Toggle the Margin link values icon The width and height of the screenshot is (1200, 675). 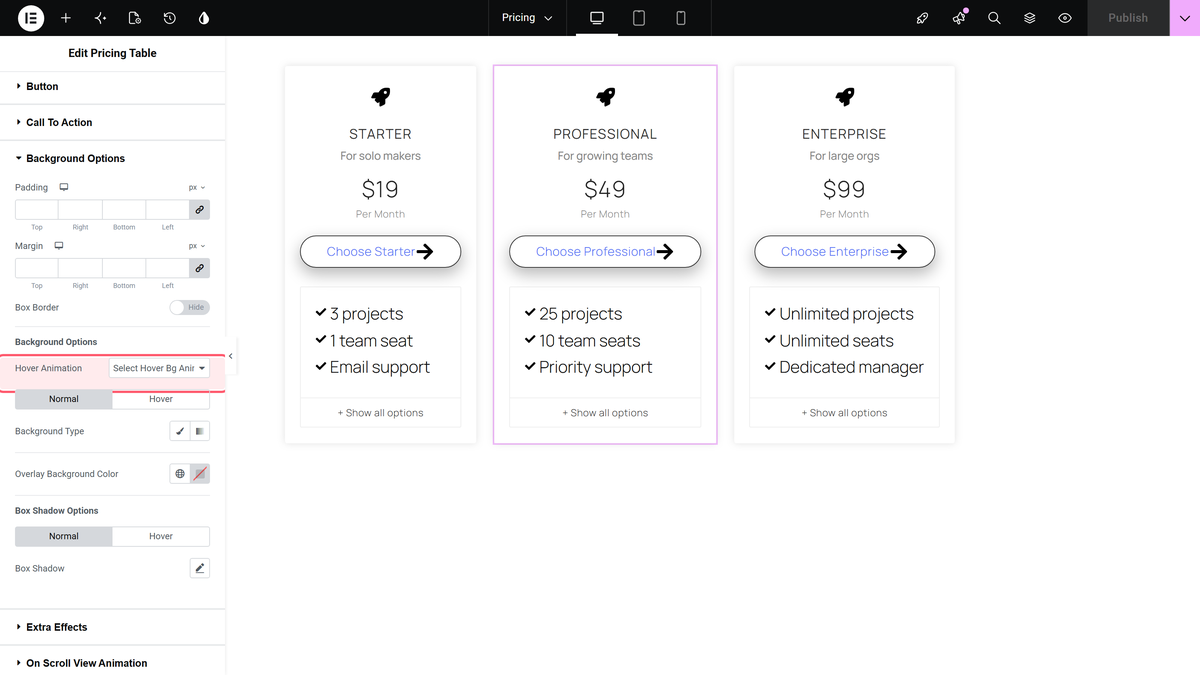point(200,269)
